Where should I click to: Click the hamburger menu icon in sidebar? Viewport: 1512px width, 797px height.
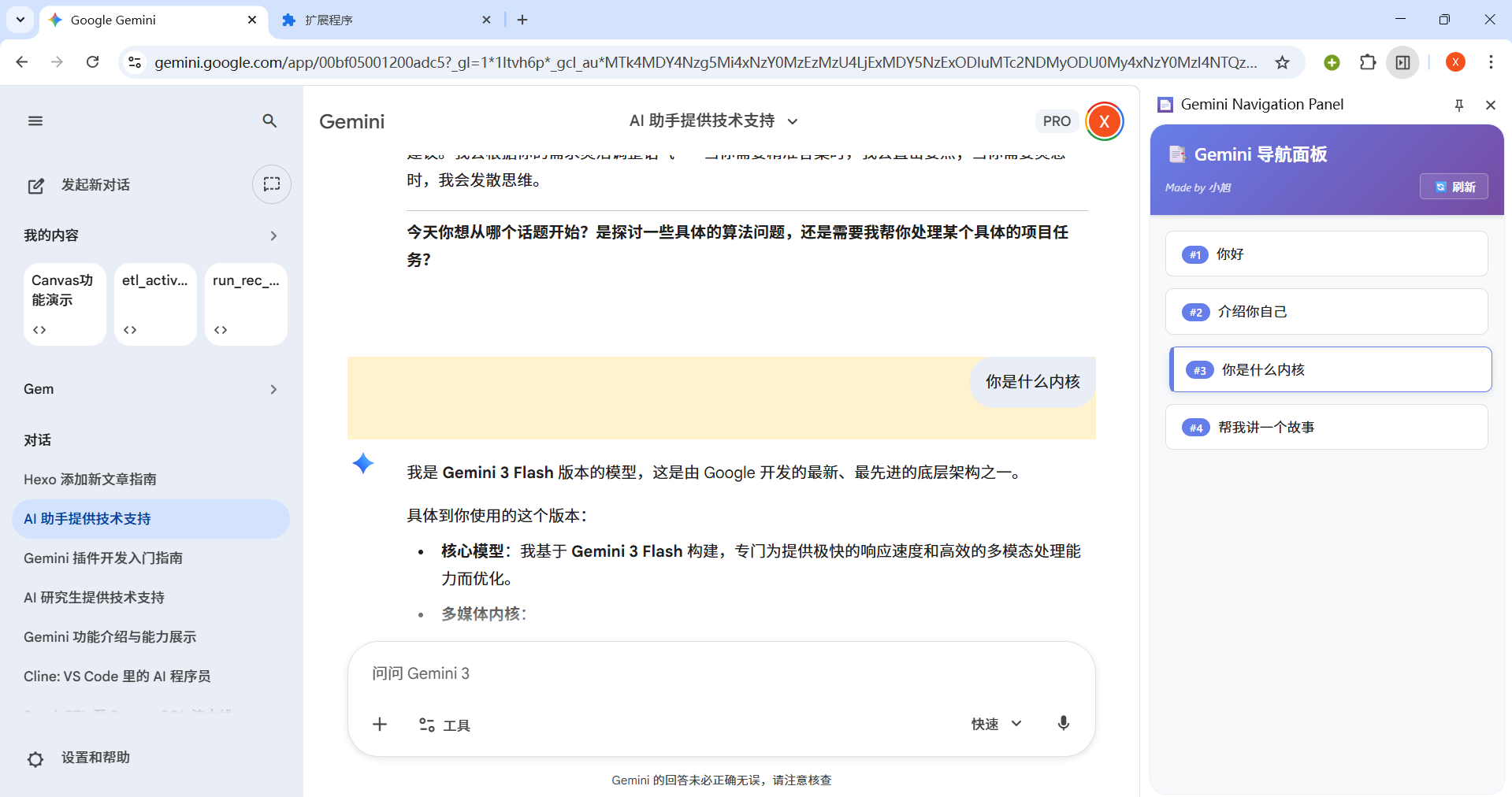pos(35,120)
